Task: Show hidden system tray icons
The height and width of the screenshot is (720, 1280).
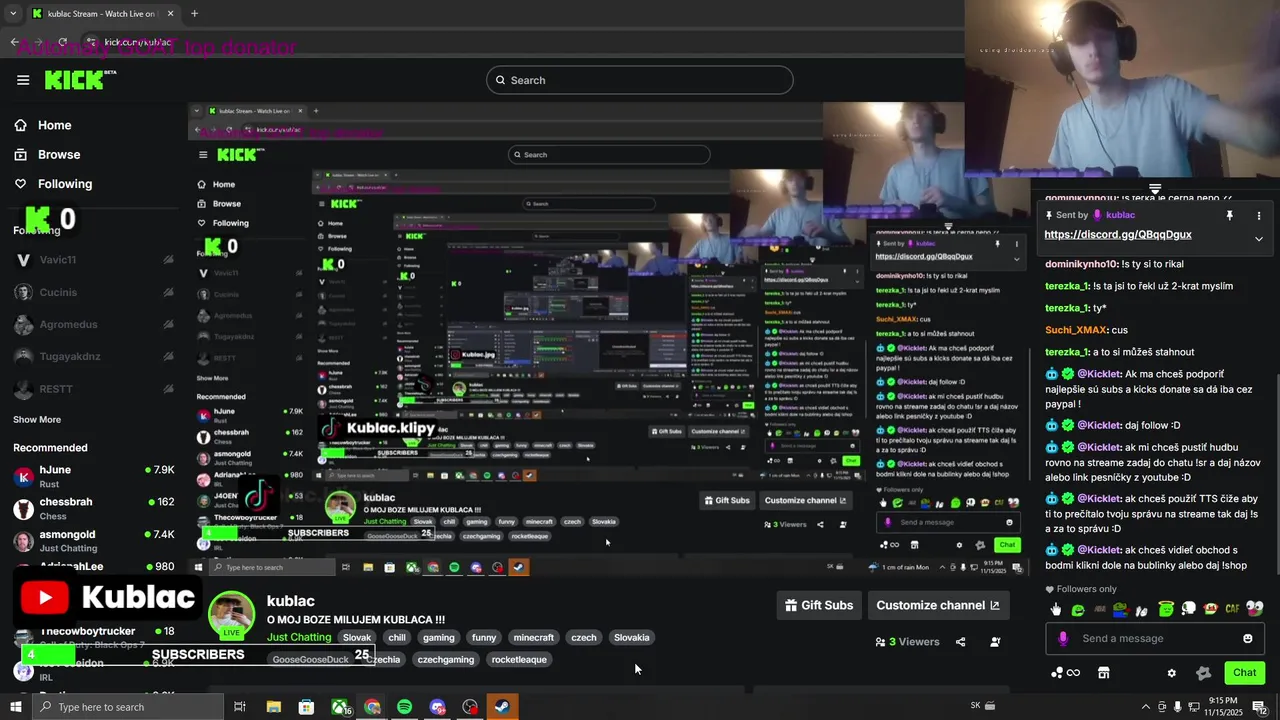Action: (1145, 707)
